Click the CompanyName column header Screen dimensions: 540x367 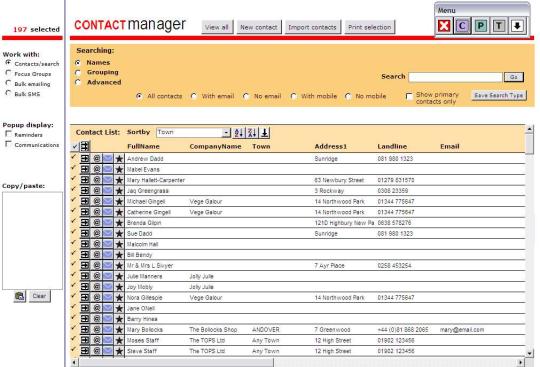[215, 146]
